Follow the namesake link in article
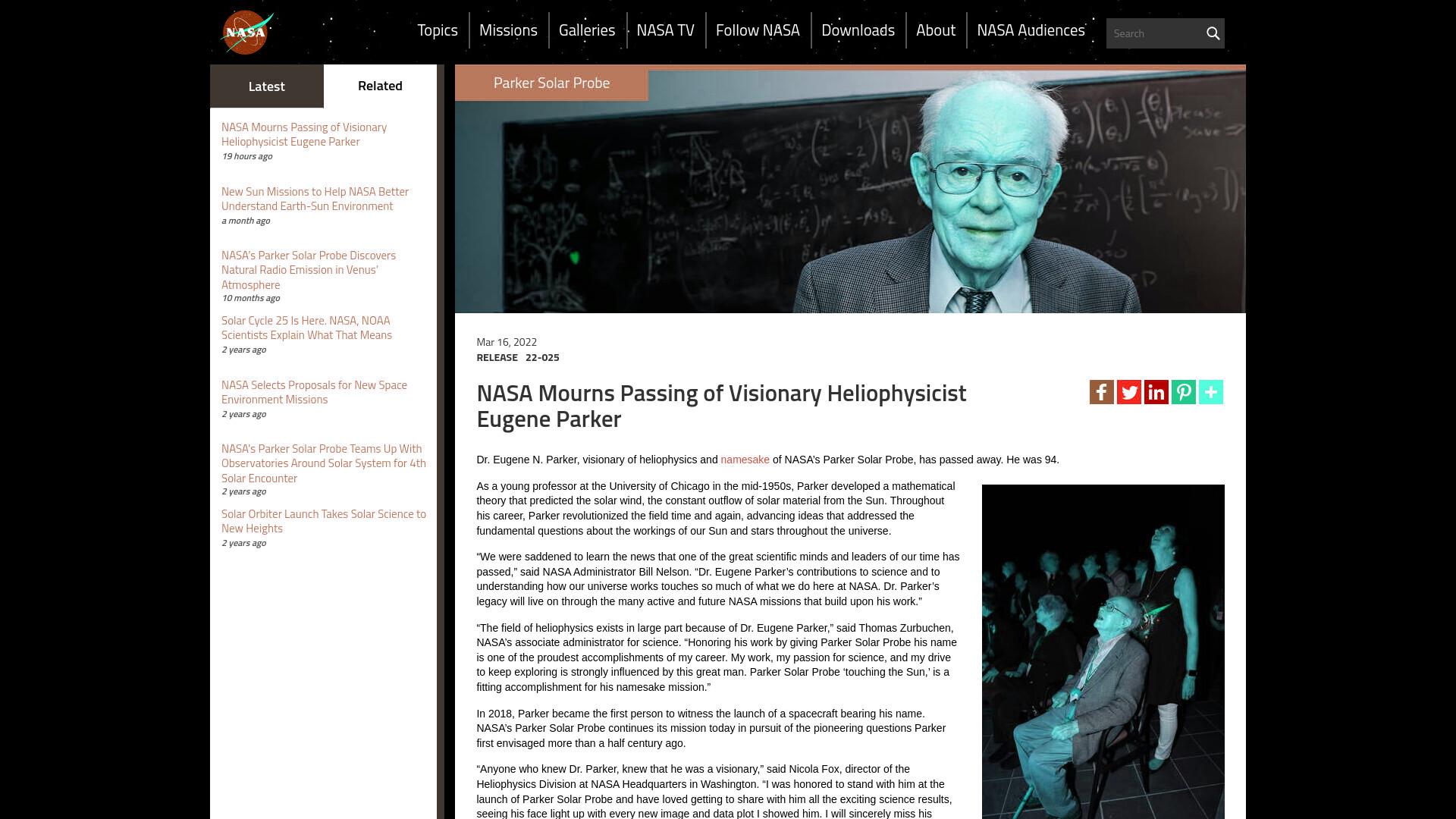This screenshot has height=819, width=1456. pyautogui.click(x=745, y=460)
